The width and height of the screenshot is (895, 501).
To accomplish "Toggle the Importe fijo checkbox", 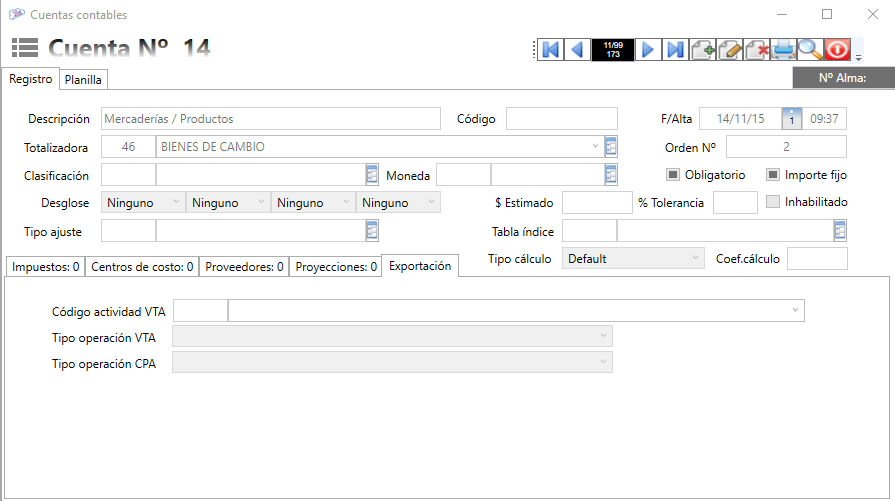I will coord(773,175).
